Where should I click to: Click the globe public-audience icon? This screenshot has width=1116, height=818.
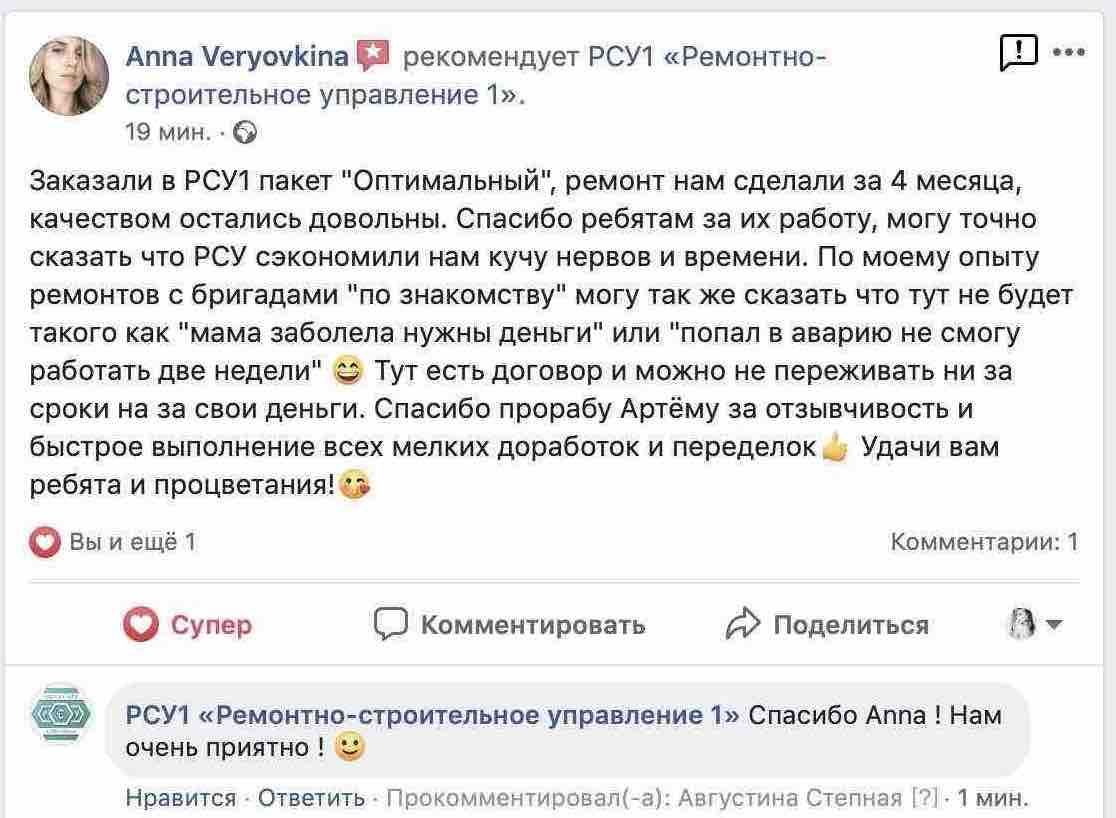[x=244, y=131]
